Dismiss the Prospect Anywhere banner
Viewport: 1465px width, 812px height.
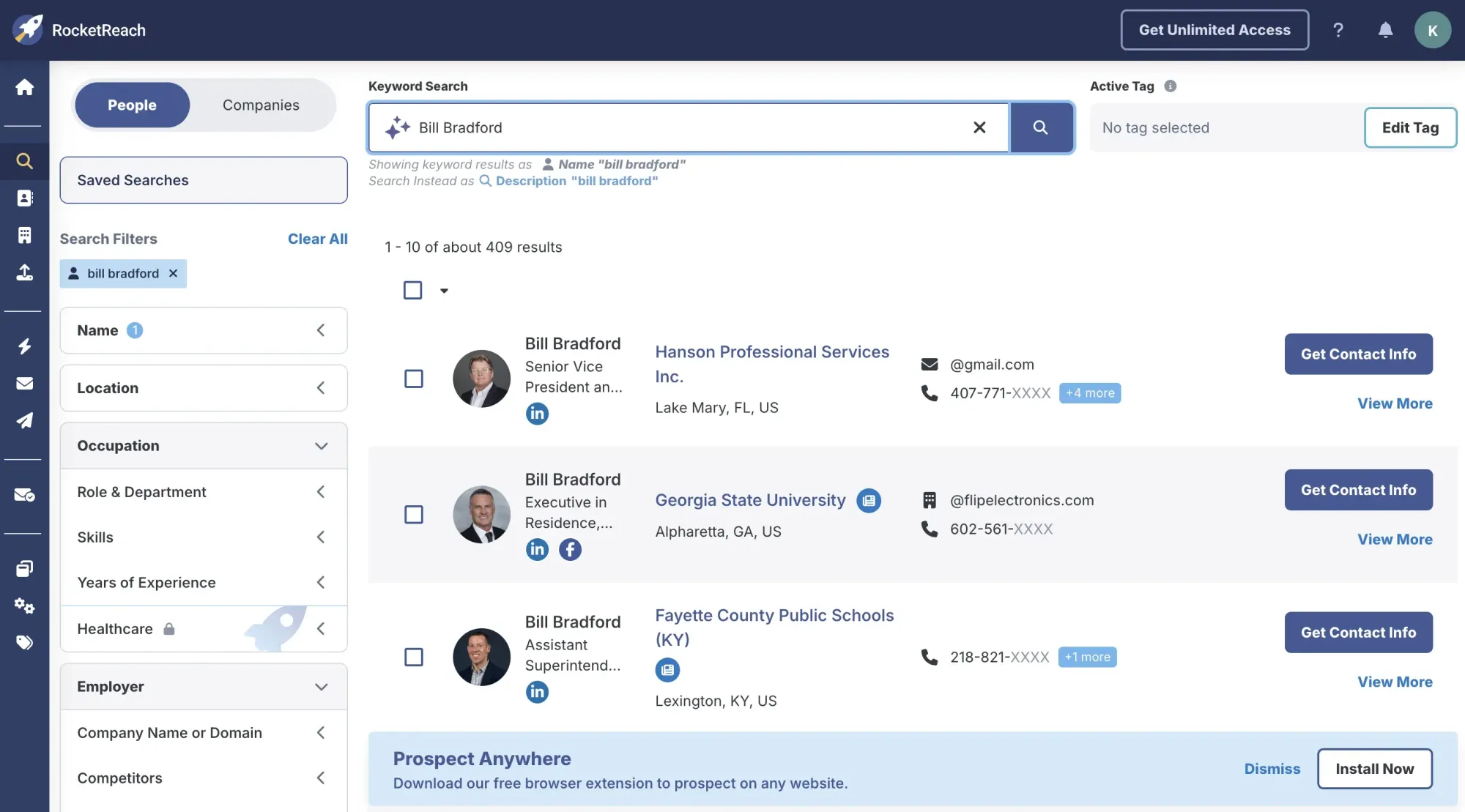(1272, 769)
